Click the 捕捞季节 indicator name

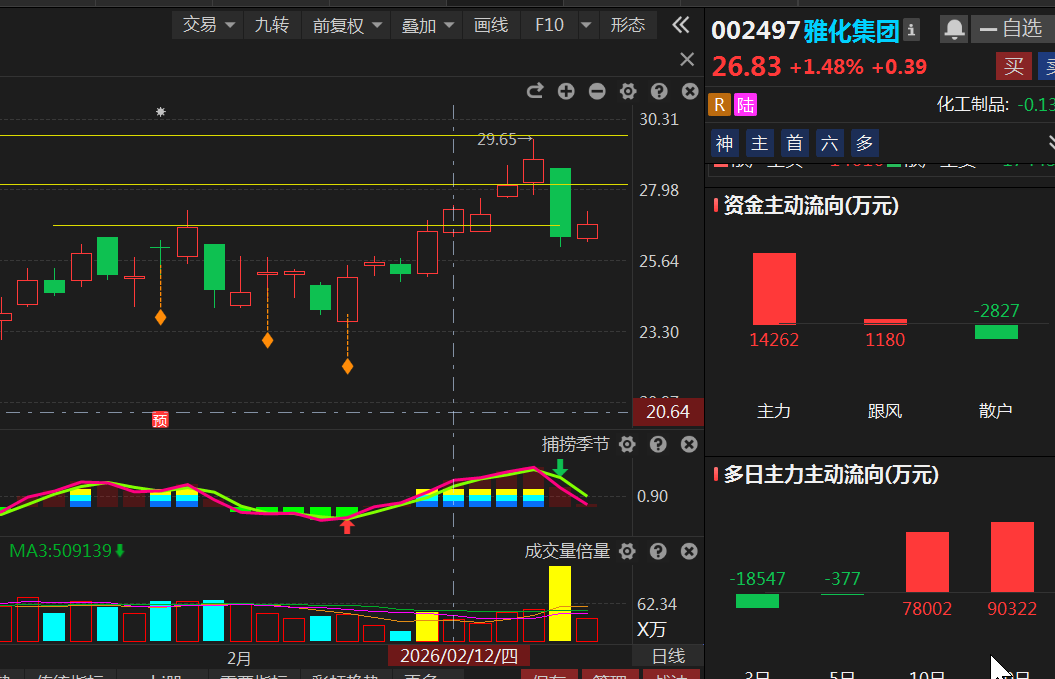point(575,444)
